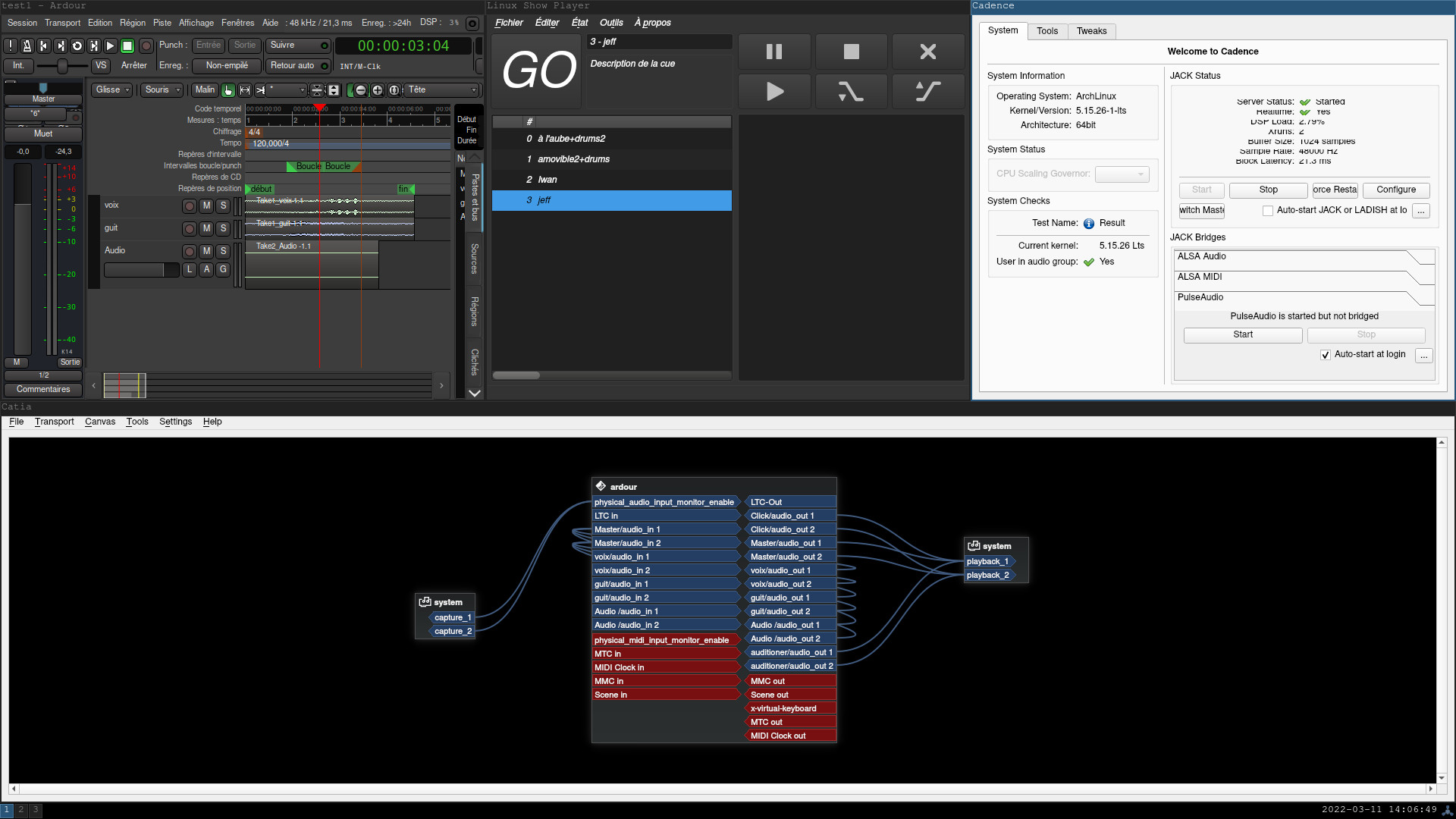
Task: Arm the global record button in Ardour
Action: [146, 46]
